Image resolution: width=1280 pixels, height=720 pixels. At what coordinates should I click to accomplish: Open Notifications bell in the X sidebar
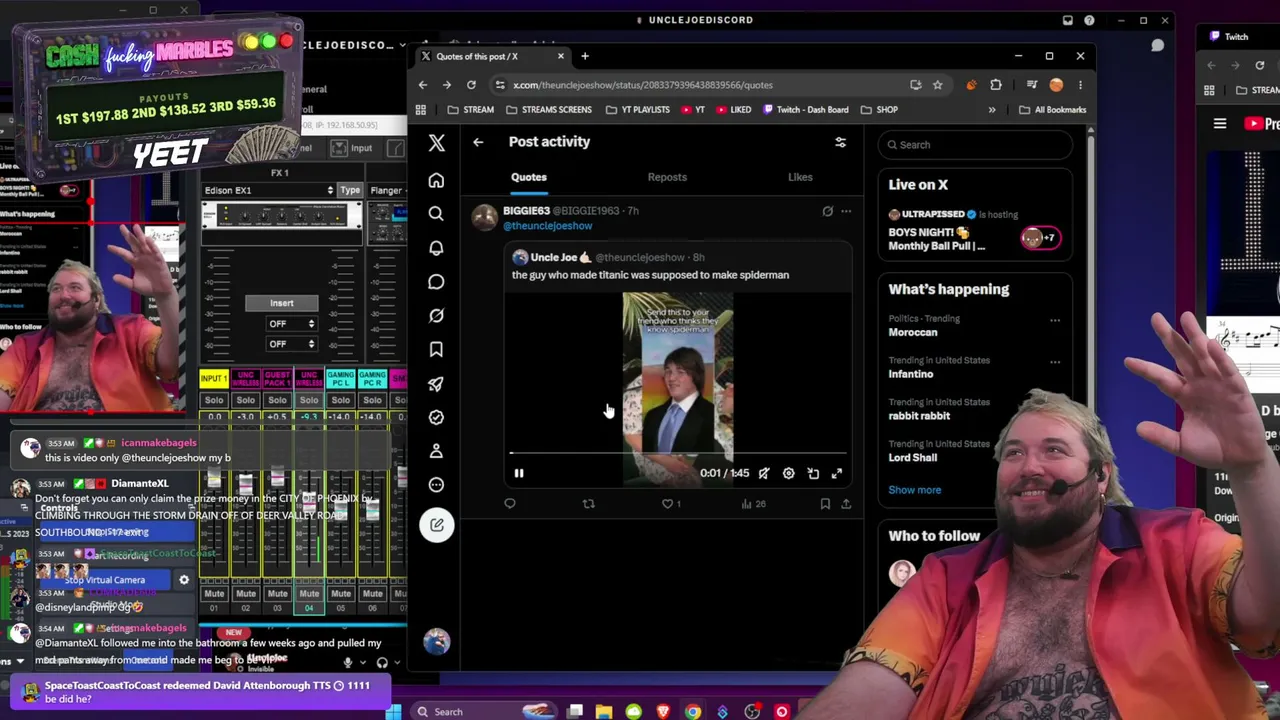436,248
